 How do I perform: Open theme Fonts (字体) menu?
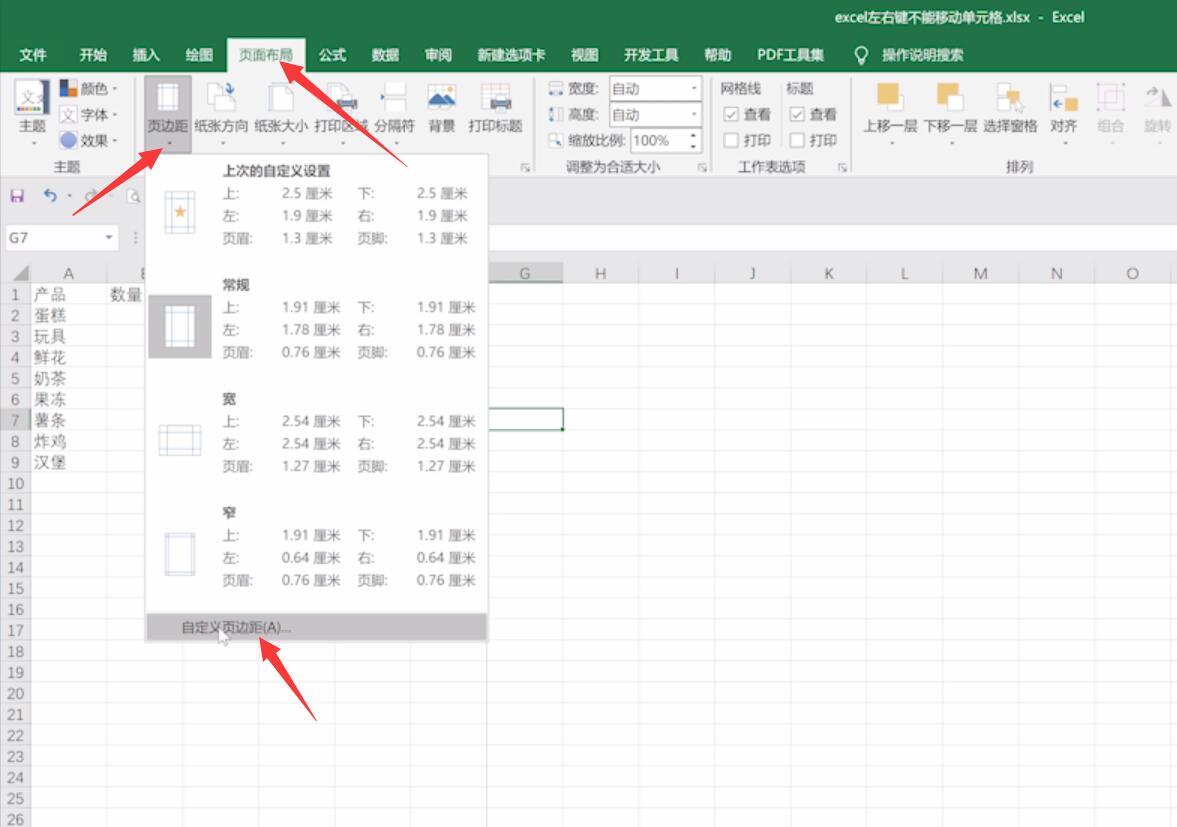89,115
